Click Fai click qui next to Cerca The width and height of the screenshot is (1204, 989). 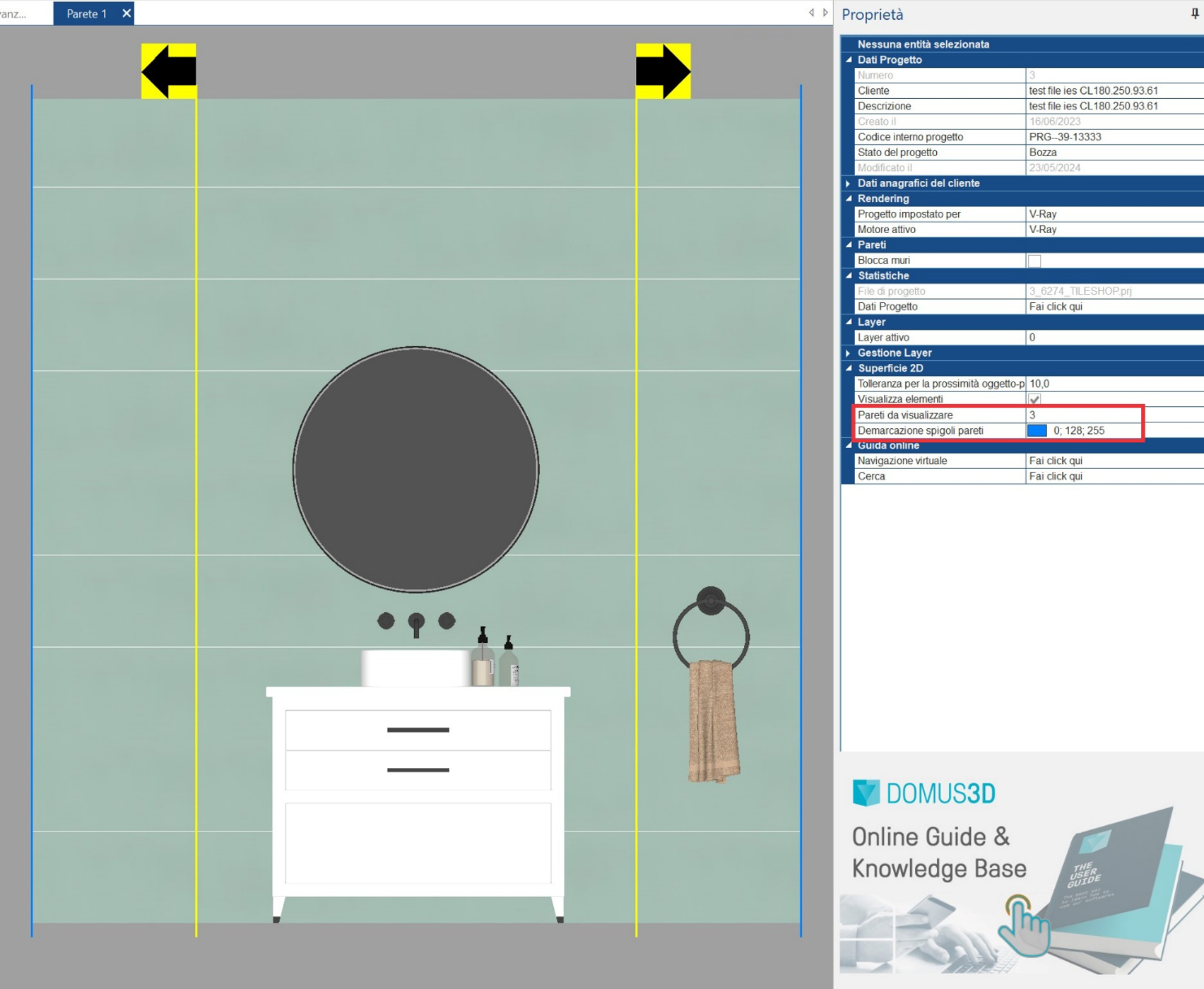[1055, 476]
